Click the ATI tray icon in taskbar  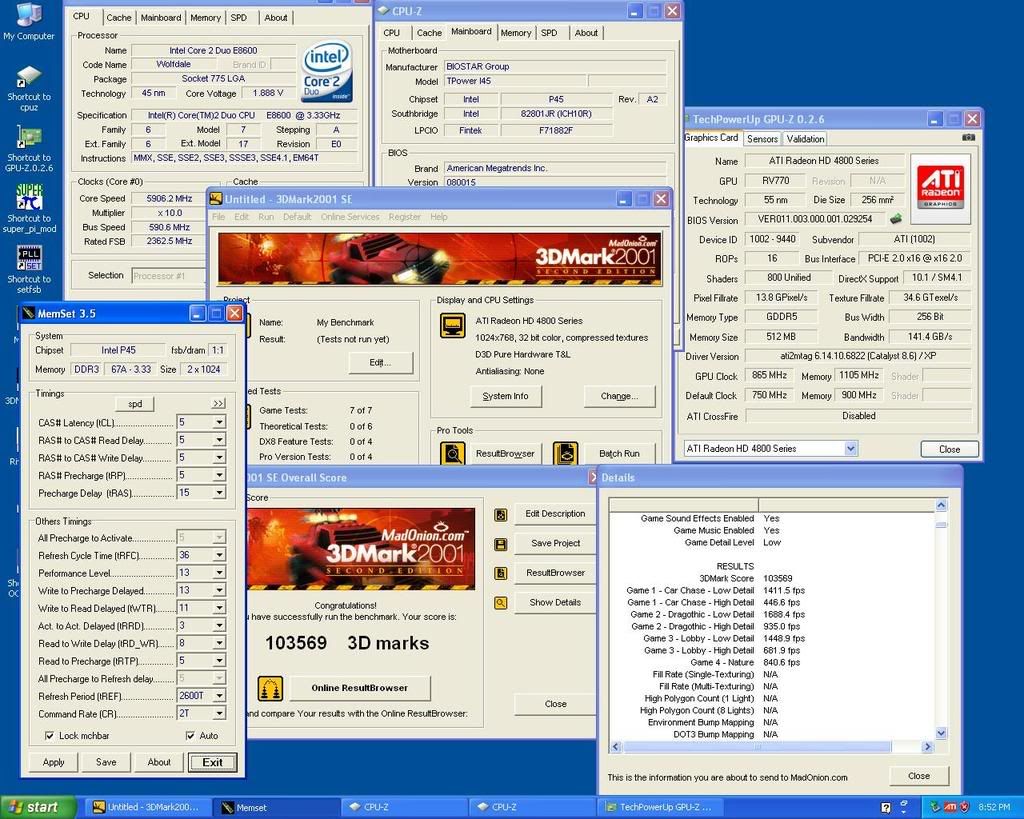click(x=950, y=807)
